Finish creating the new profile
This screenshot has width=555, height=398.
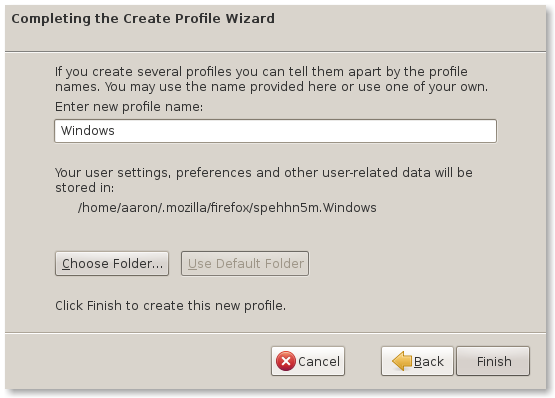(493, 361)
